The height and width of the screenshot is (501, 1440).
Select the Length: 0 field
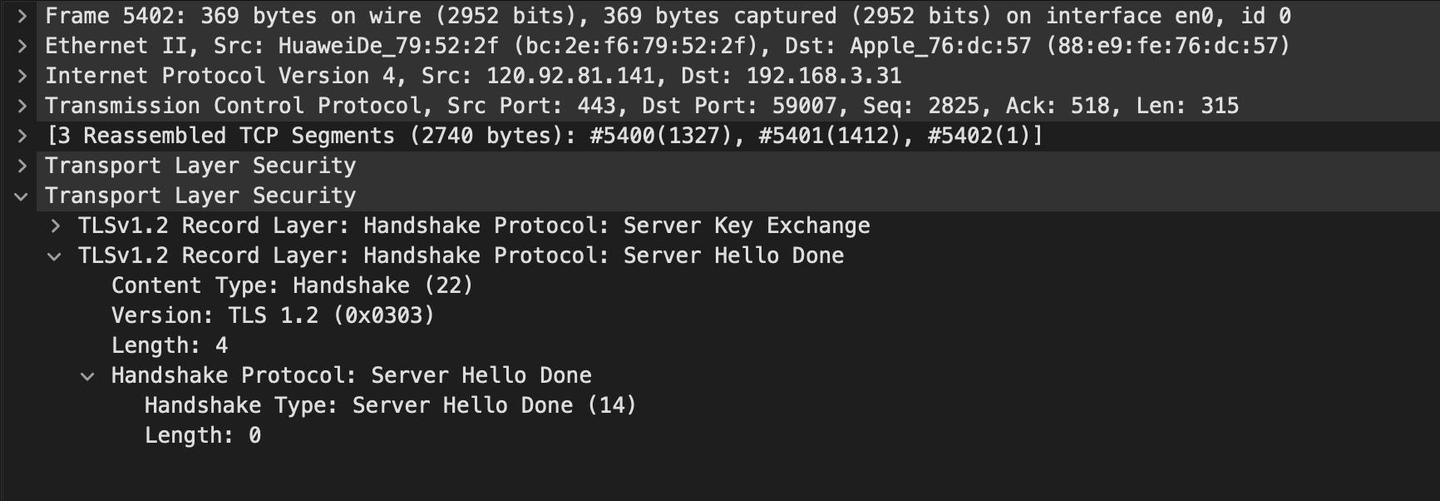(x=203, y=436)
